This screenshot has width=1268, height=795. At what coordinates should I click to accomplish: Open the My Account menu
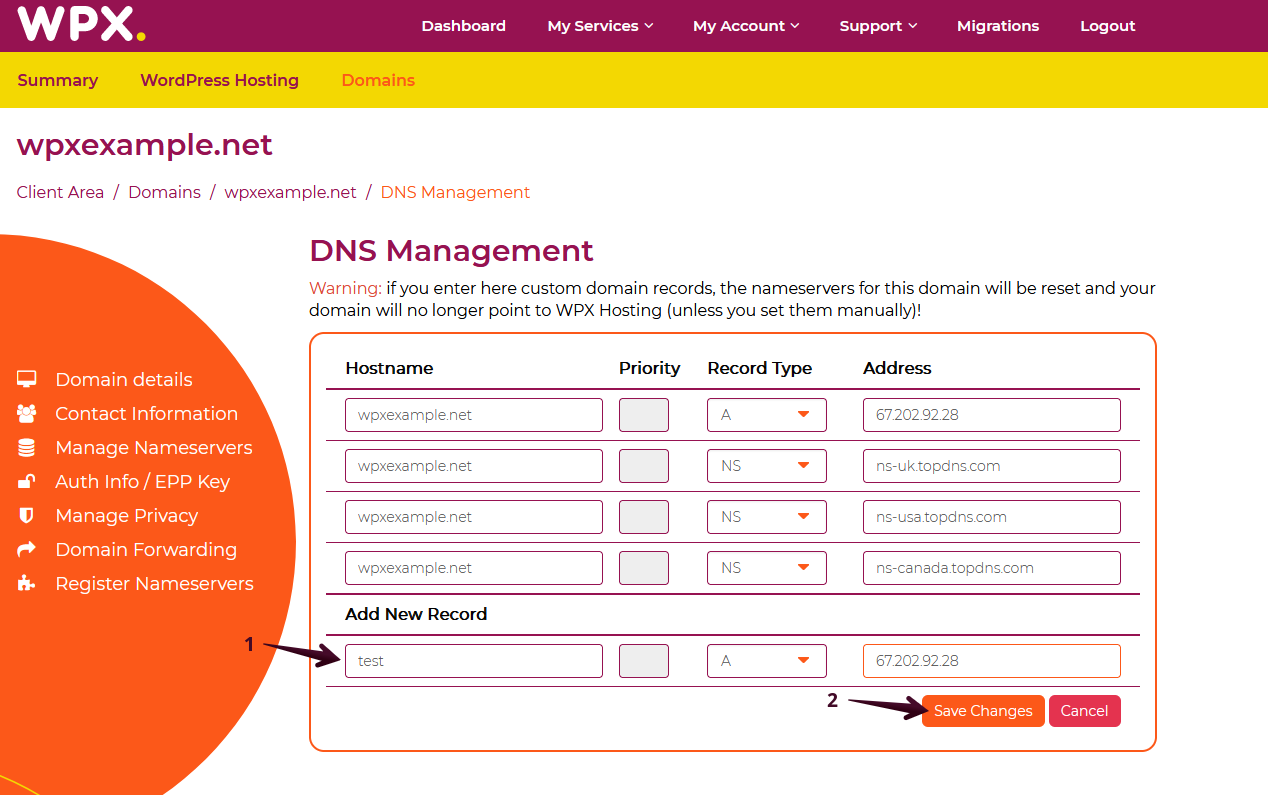pyautogui.click(x=746, y=26)
